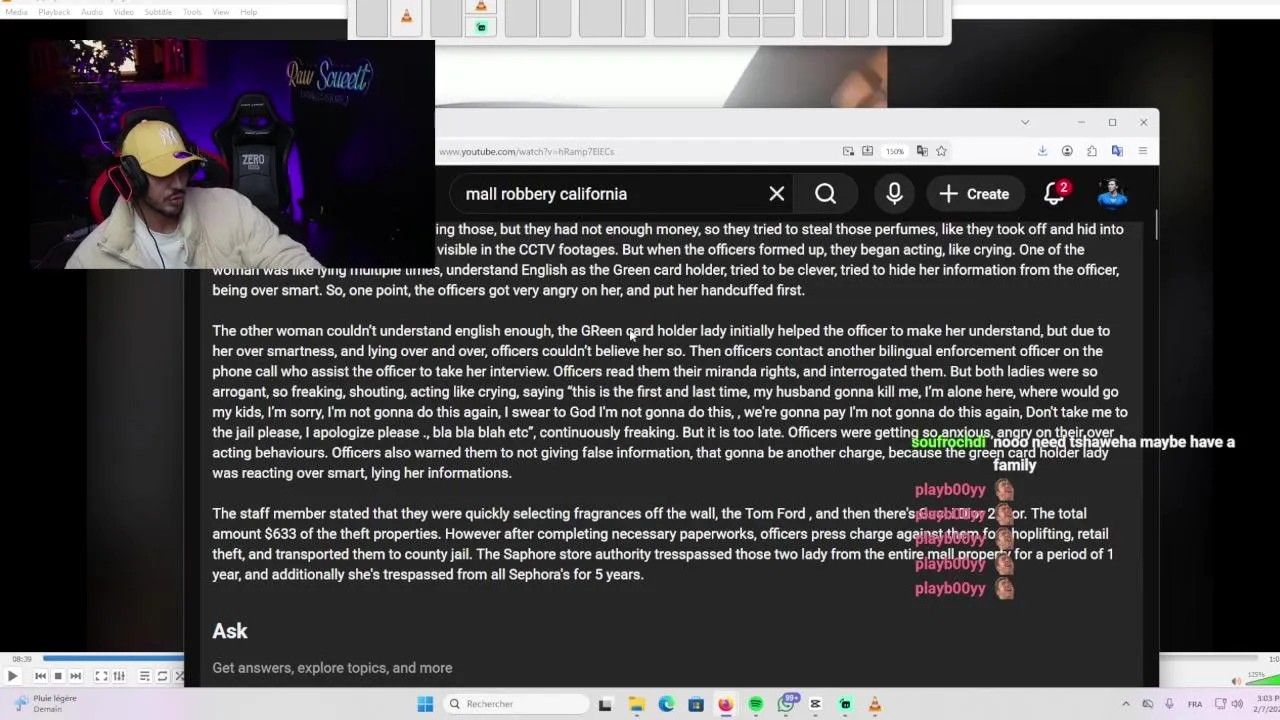
Task: Open CapCut from taskbar
Action: tap(815, 704)
